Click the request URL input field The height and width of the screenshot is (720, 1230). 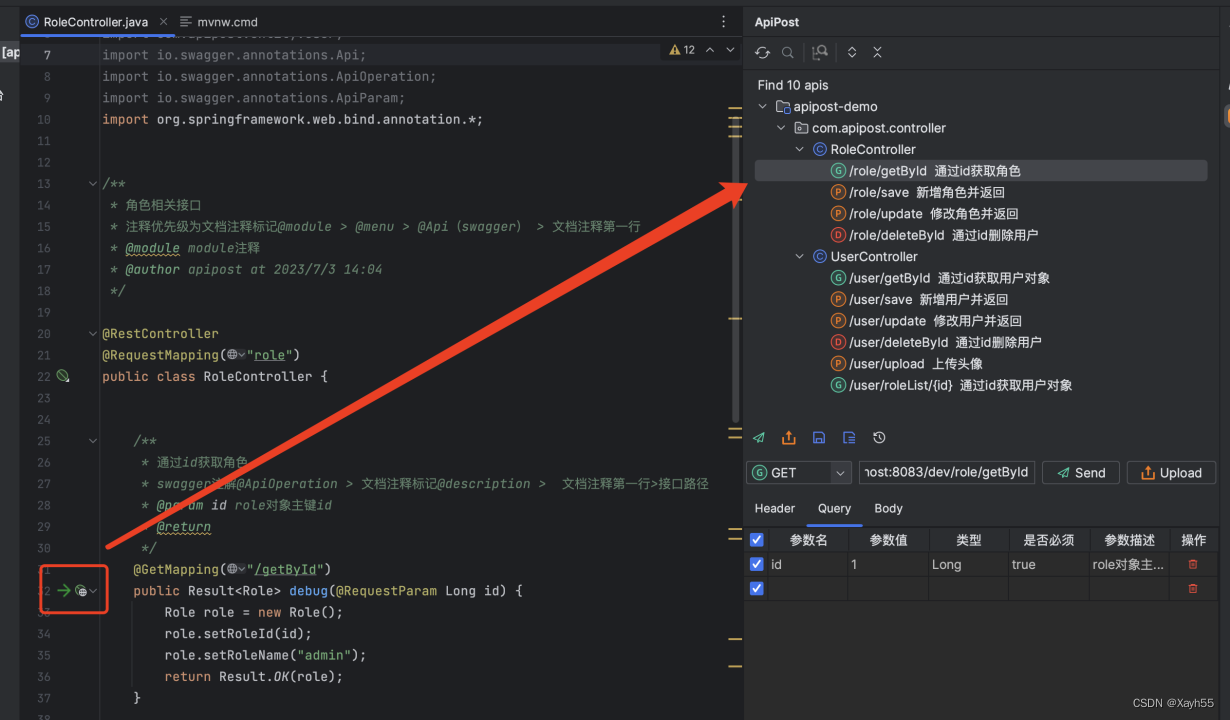pos(946,472)
